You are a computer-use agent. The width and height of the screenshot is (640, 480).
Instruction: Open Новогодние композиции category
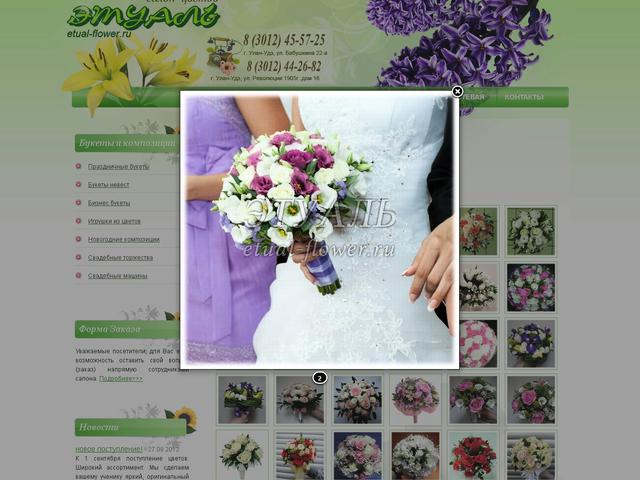tap(123, 239)
